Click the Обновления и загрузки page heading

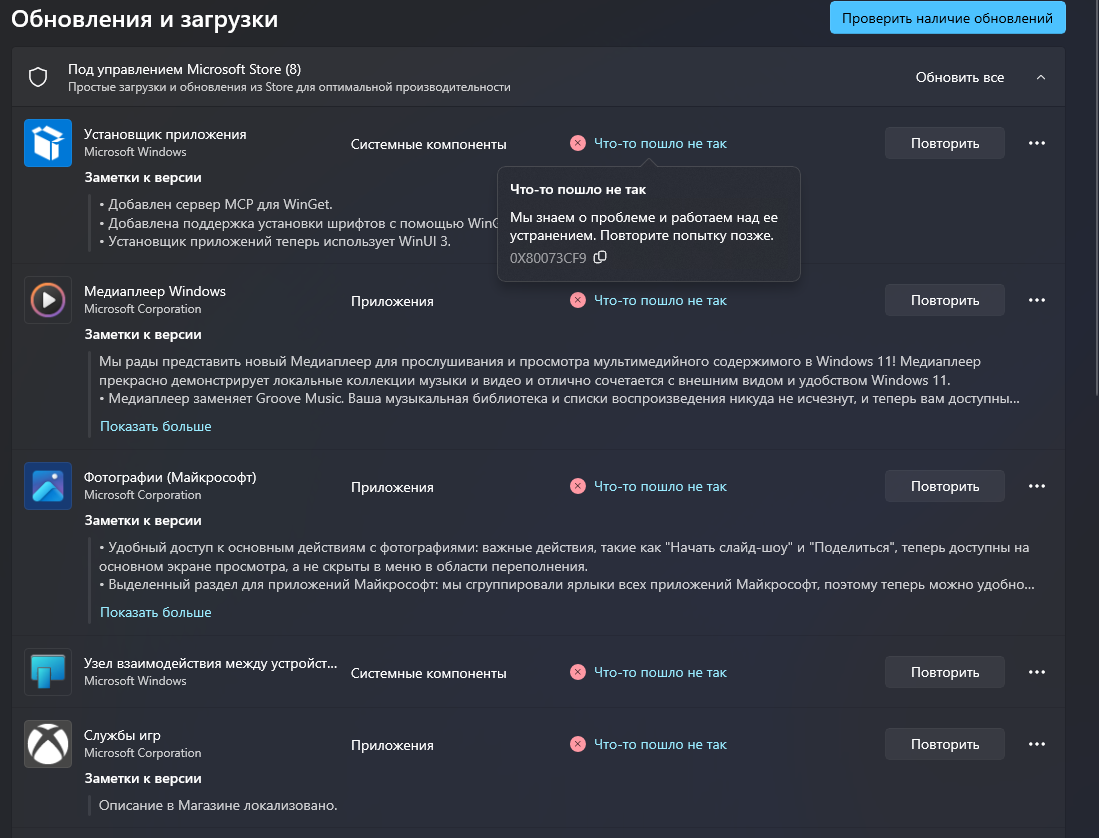coord(144,19)
